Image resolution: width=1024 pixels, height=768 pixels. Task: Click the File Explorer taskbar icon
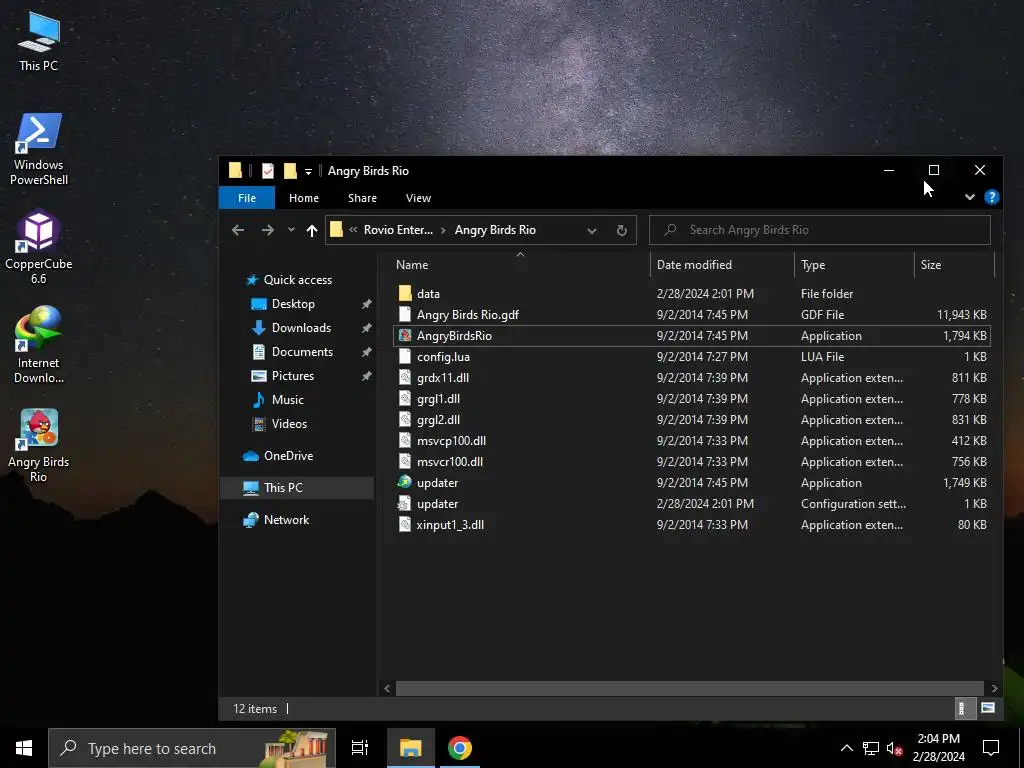411,748
